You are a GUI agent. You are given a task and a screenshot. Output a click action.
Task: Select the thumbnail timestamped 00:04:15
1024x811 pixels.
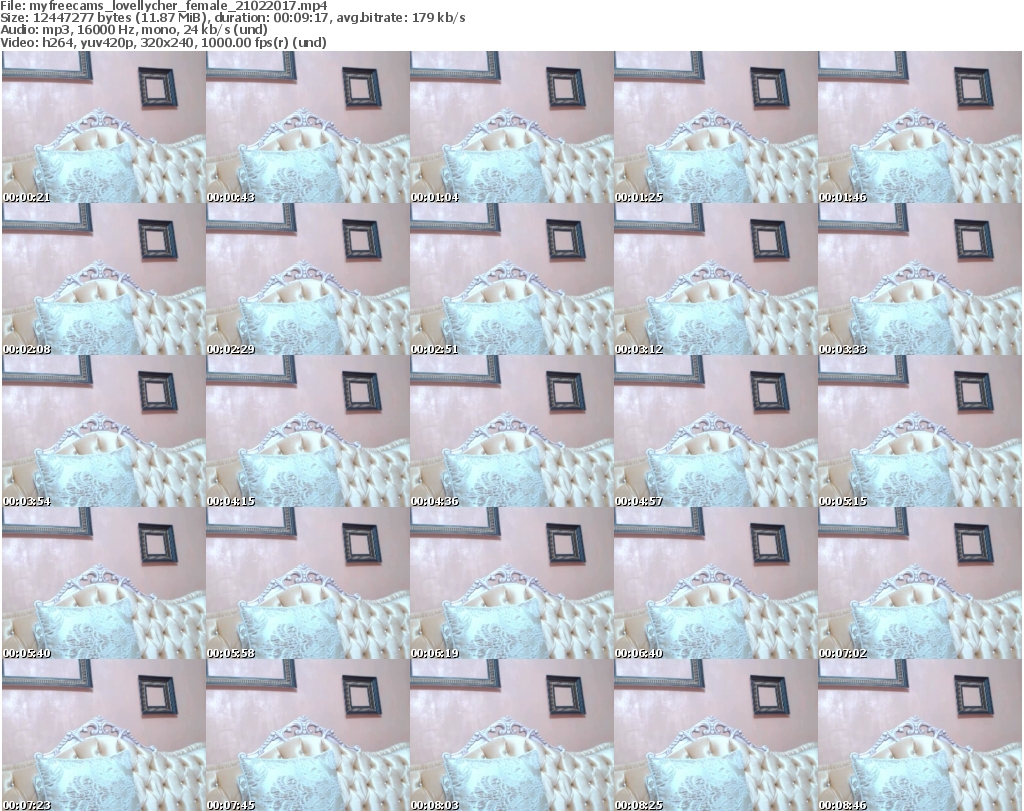[308, 431]
